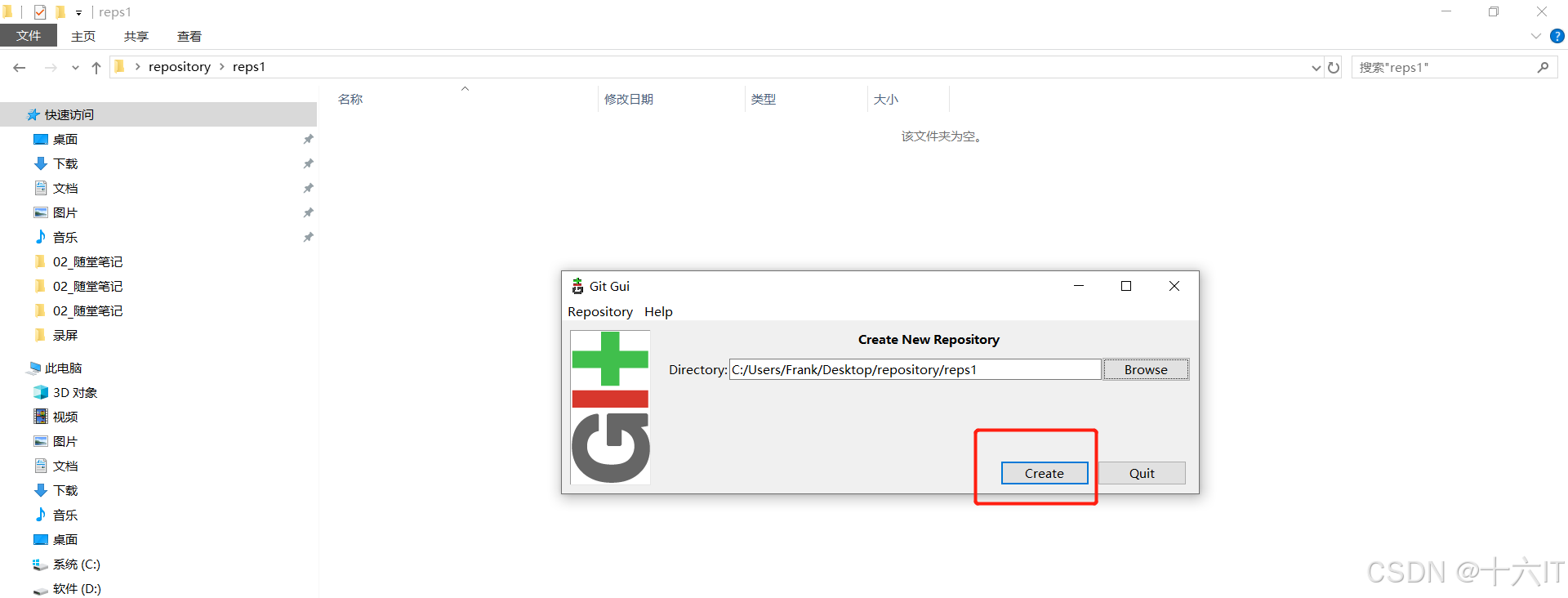Switch to the 主页 ribbon tab

click(83, 36)
